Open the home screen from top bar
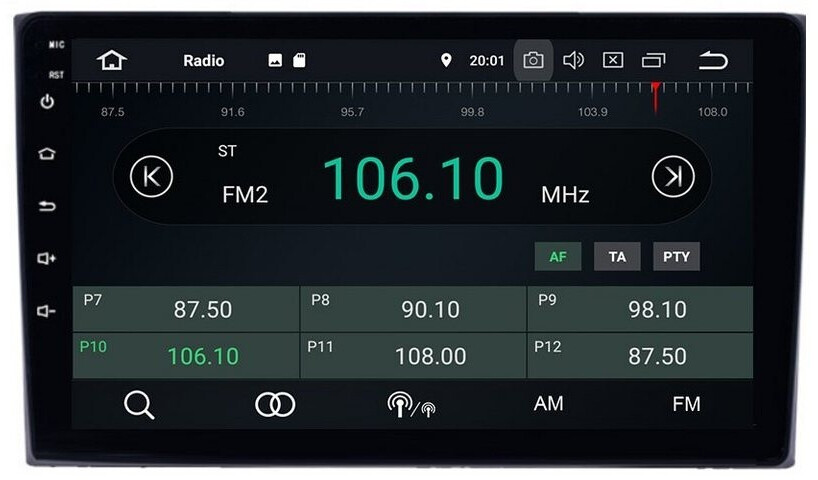The height and width of the screenshot is (480, 818). pos(112,60)
